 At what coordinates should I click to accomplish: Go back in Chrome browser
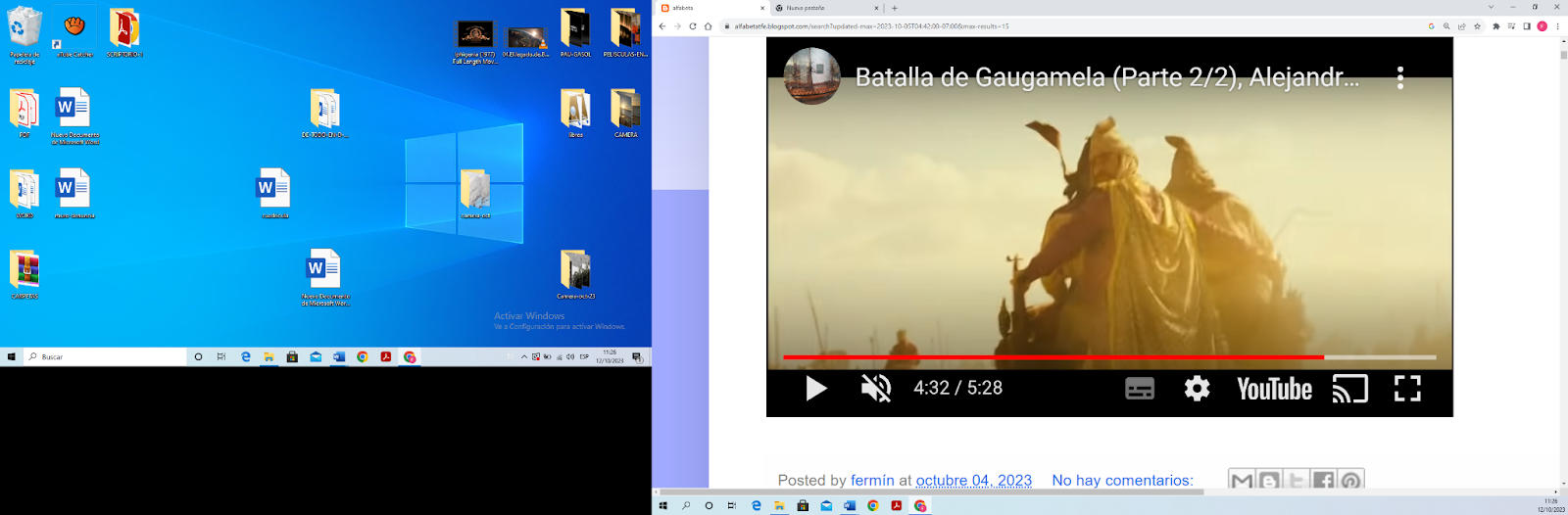tap(662, 26)
